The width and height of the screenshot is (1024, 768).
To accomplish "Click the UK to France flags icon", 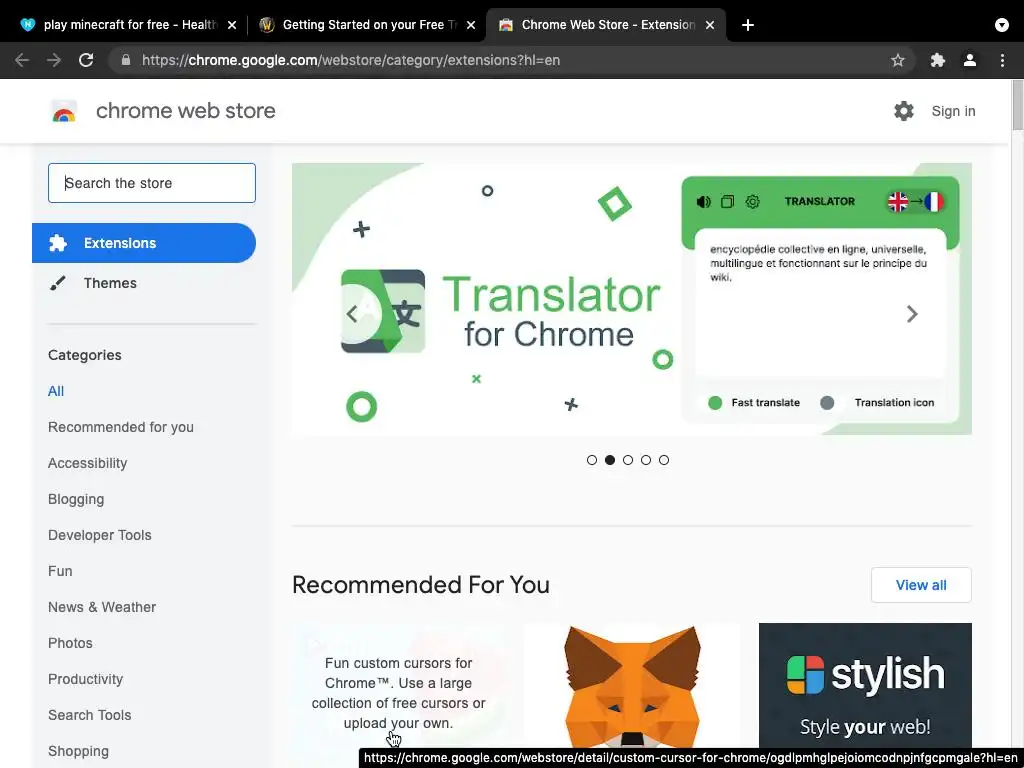I will (x=916, y=202).
